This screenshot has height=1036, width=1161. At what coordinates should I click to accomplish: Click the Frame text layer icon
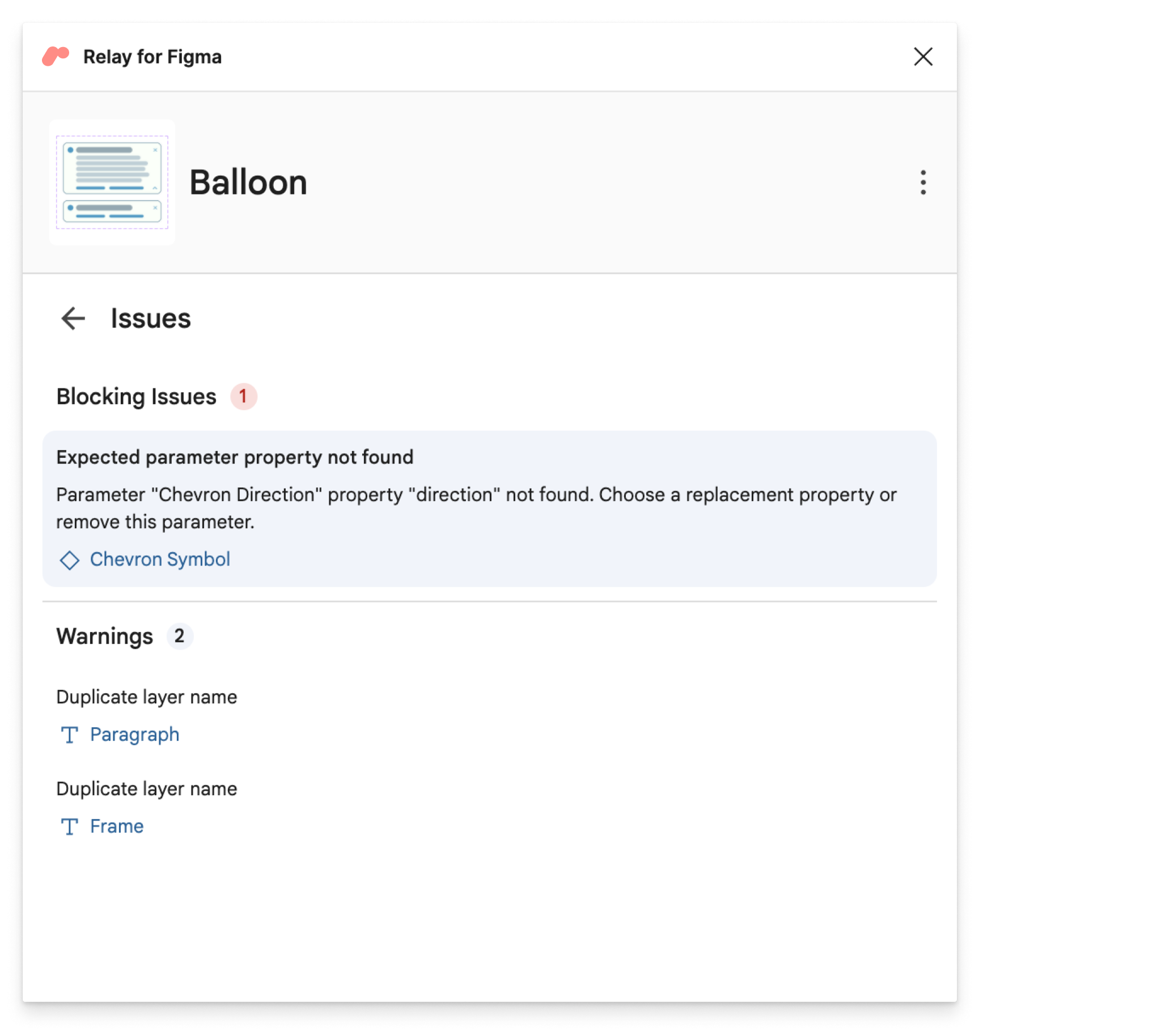point(71,825)
